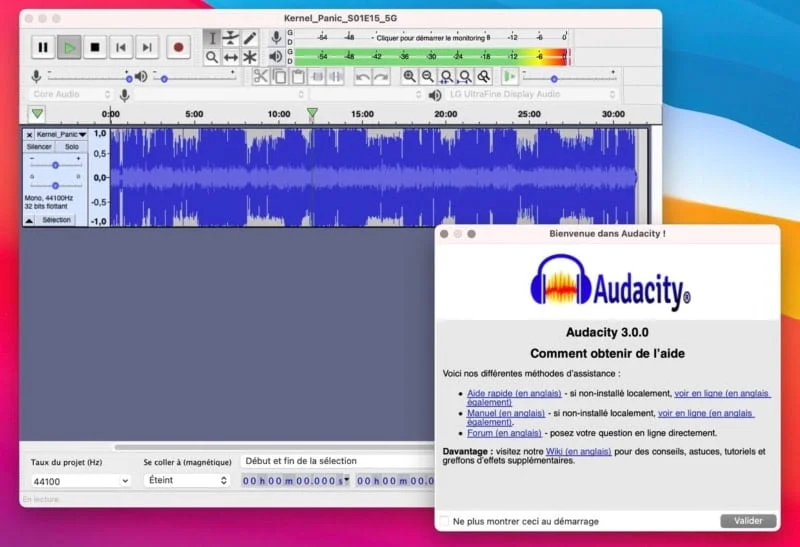The image size is (800, 547).
Task: Open Aide rapide (en anglais) link
Action: pyautogui.click(x=514, y=393)
